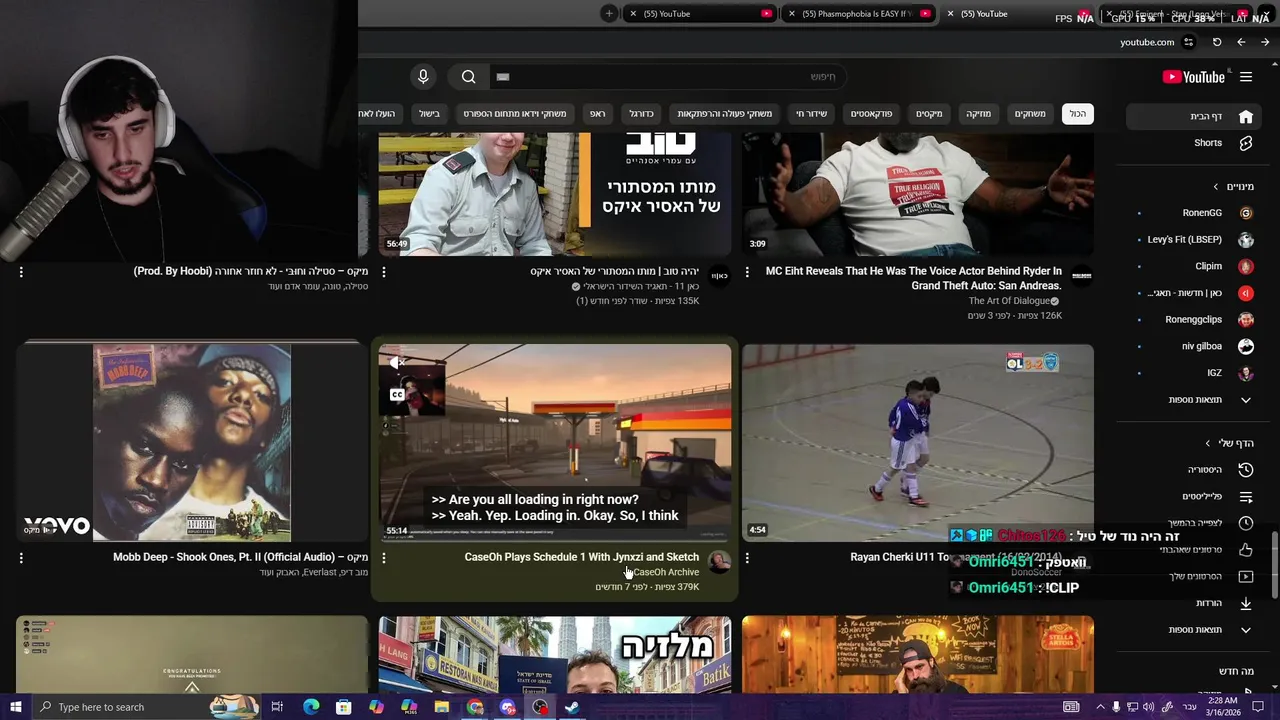Open the RonenGG channel subscription
Screen dimensions: 1280x720
[1195, 213]
